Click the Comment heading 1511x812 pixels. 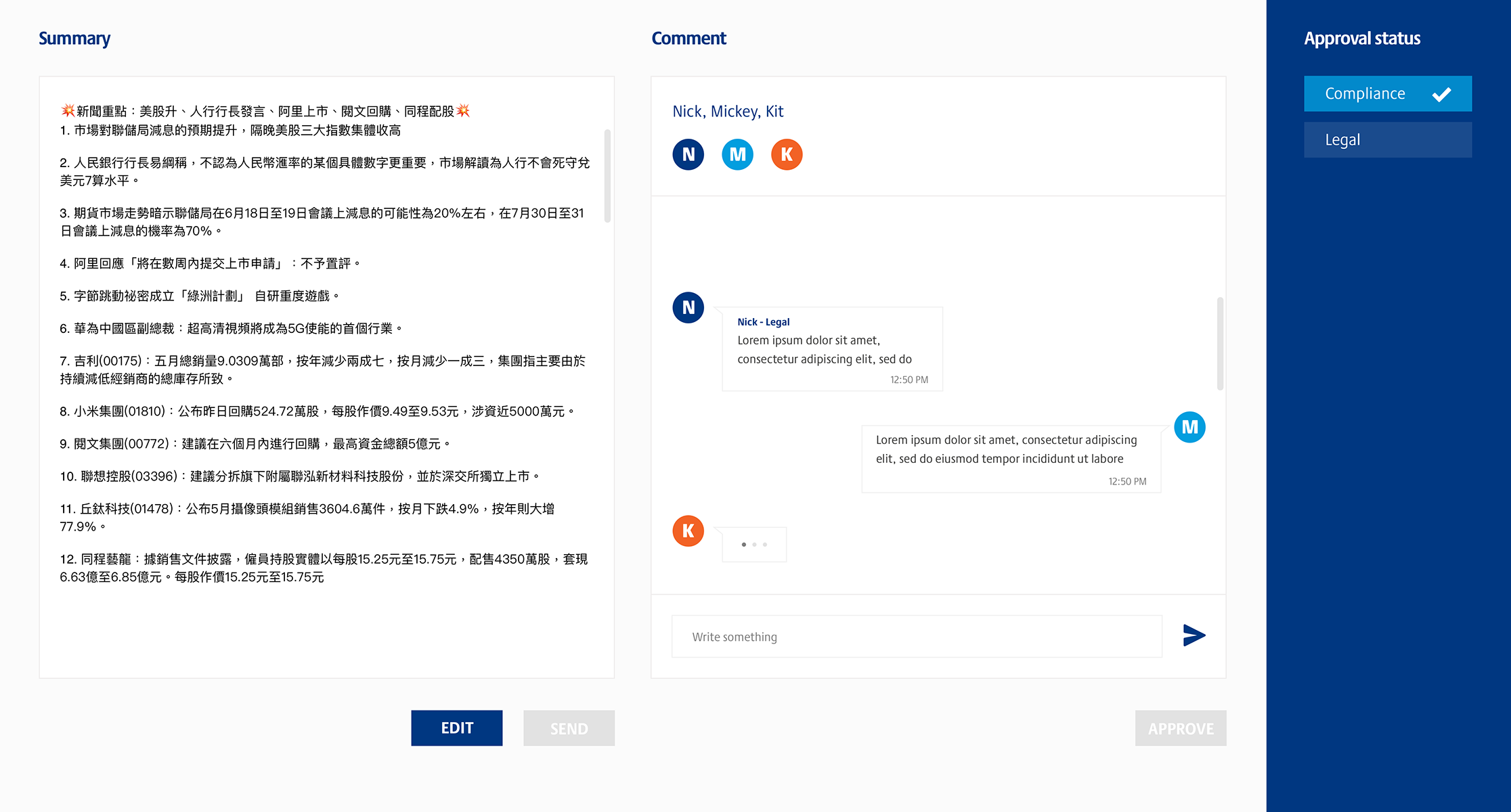(688, 39)
